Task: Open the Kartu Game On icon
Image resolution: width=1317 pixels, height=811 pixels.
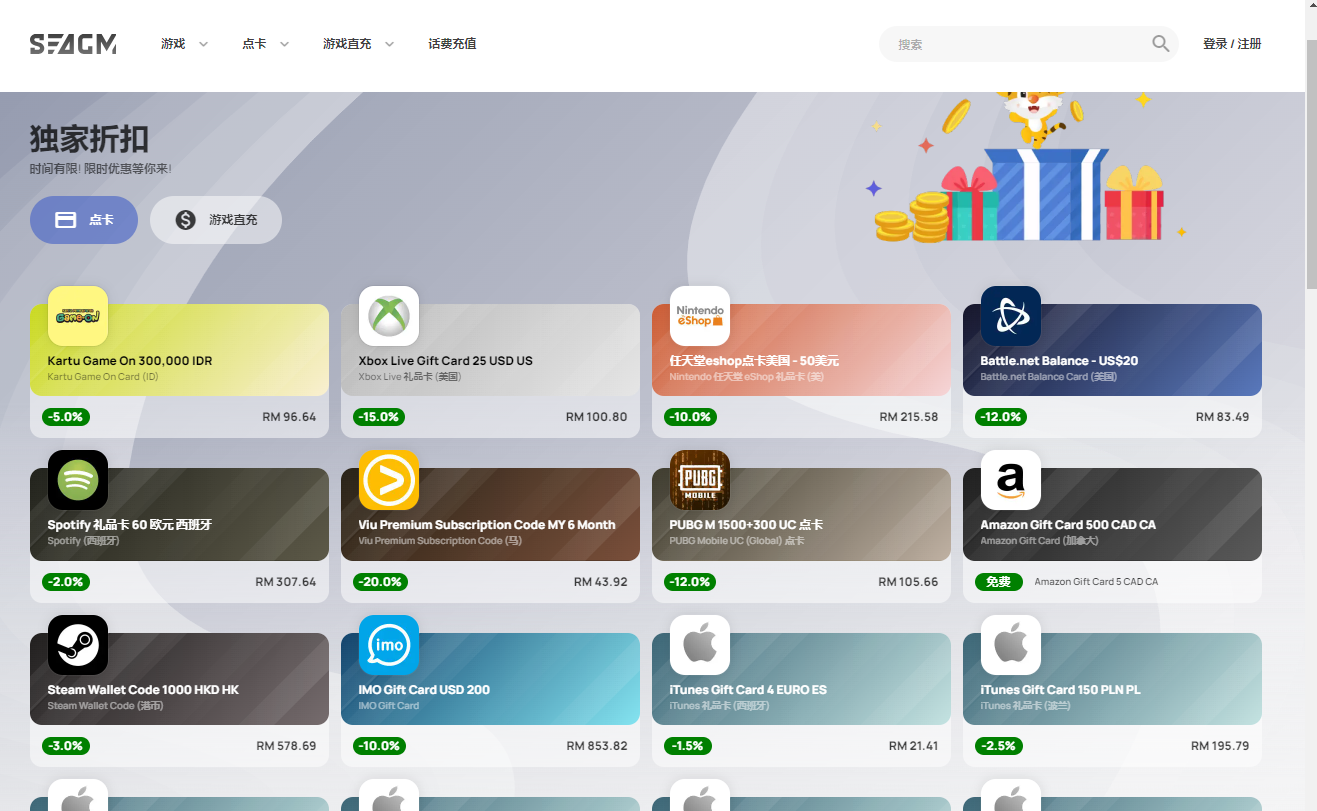Action: coord(78,316)
